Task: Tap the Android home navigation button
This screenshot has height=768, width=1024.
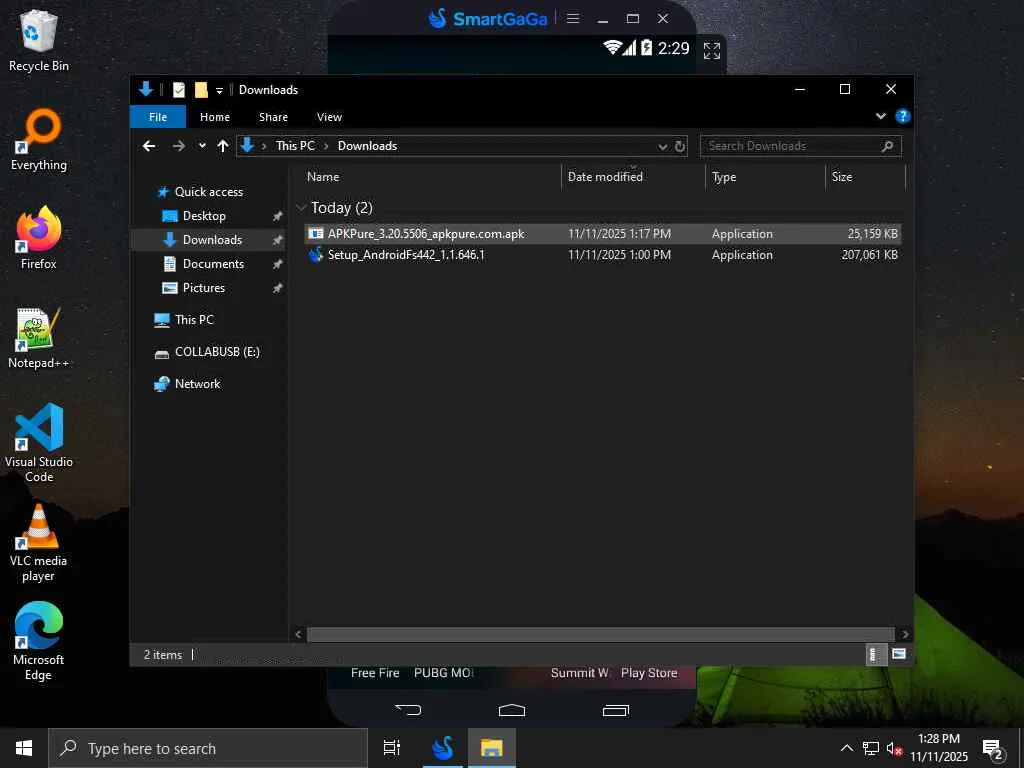Action: point(511,710)
